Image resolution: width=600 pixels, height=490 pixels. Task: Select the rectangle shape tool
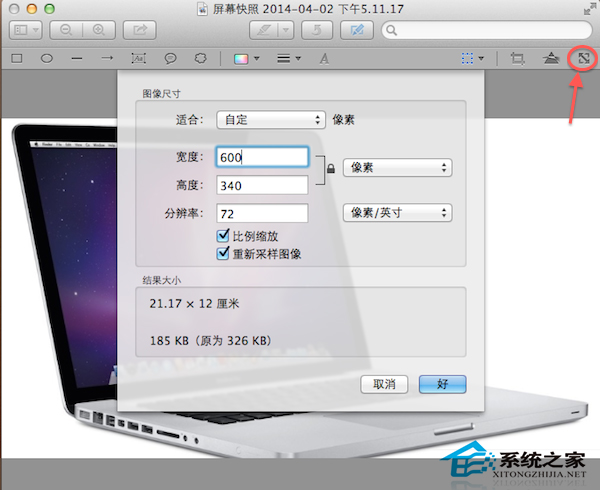[17, 59]
